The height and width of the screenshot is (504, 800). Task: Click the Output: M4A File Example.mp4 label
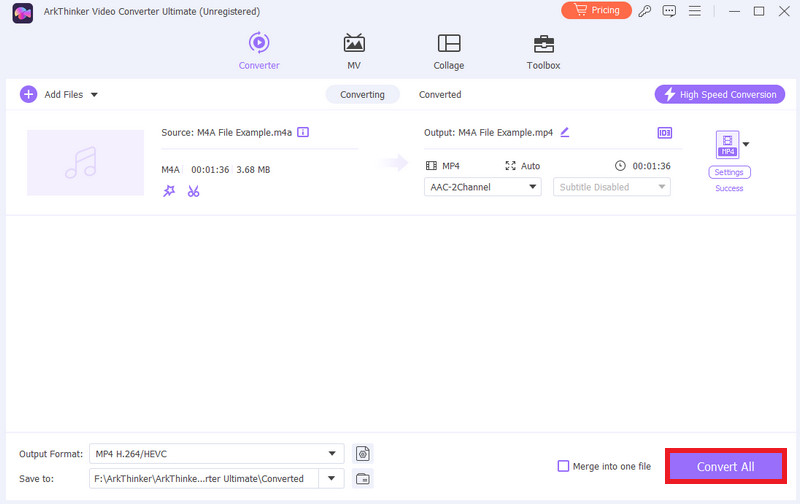point(488,133)
